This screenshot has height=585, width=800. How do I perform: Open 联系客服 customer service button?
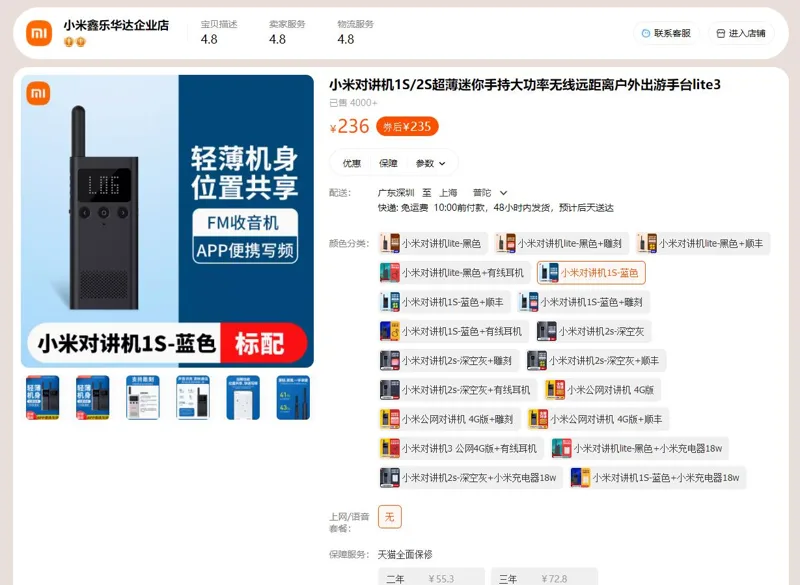666,33
